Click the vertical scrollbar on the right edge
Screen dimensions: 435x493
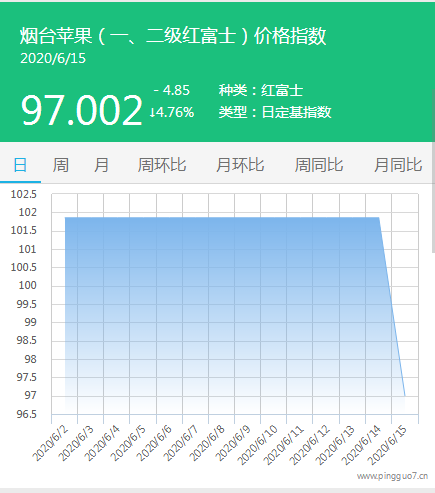[x=433, y=170]
